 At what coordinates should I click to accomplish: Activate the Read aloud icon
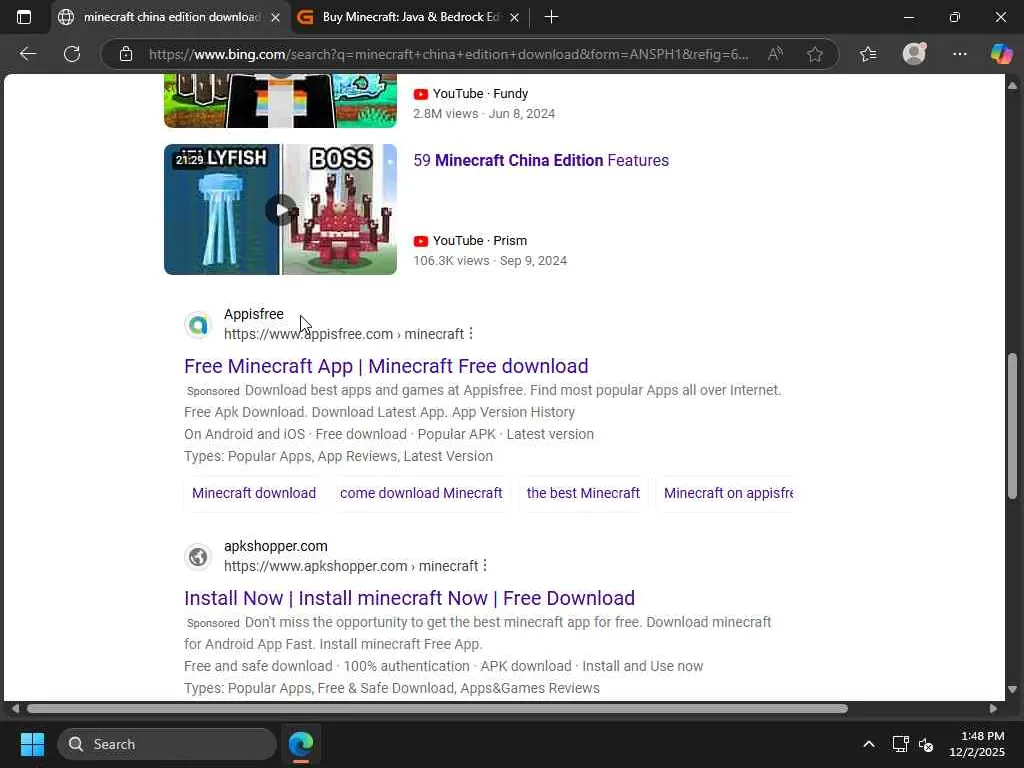[x=775, y=54]
